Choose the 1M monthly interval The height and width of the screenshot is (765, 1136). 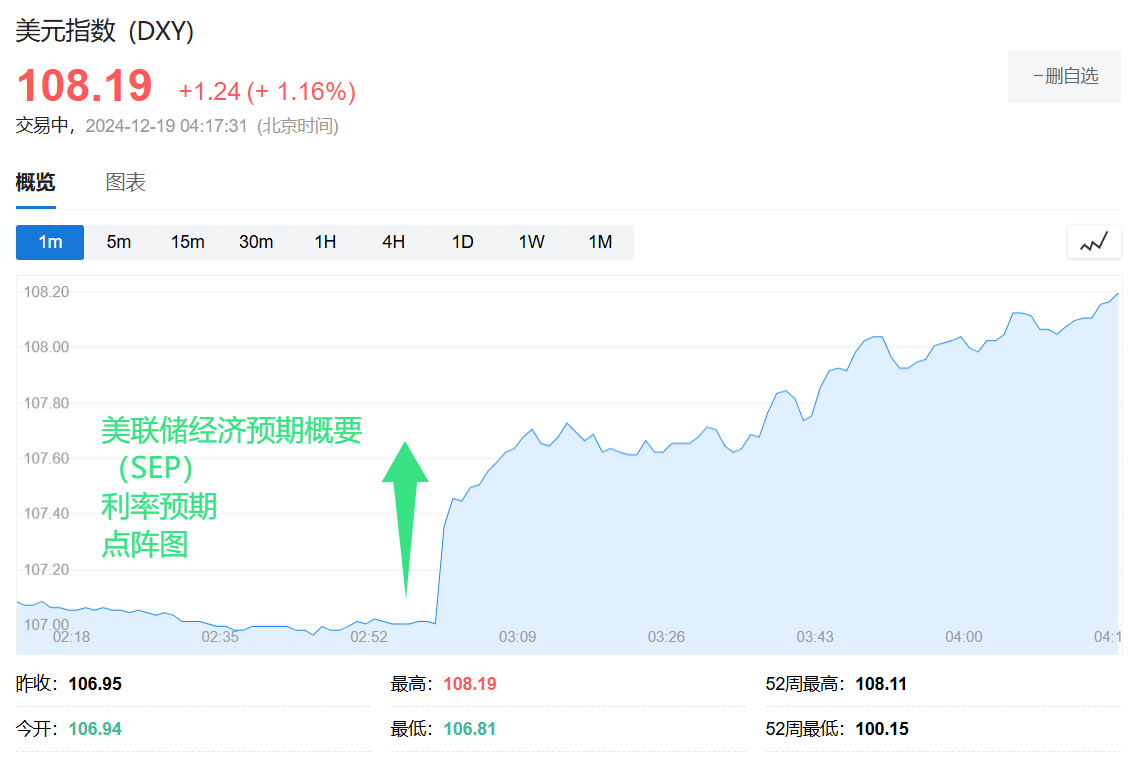click(599, 242)
